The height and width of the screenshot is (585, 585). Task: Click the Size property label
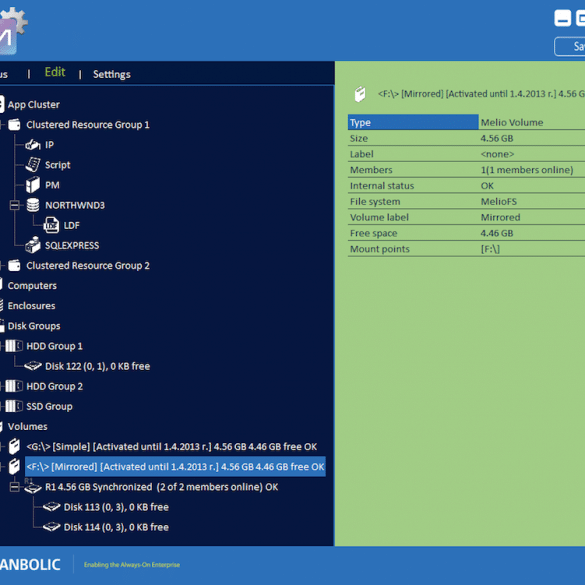[x=359, y=138]
